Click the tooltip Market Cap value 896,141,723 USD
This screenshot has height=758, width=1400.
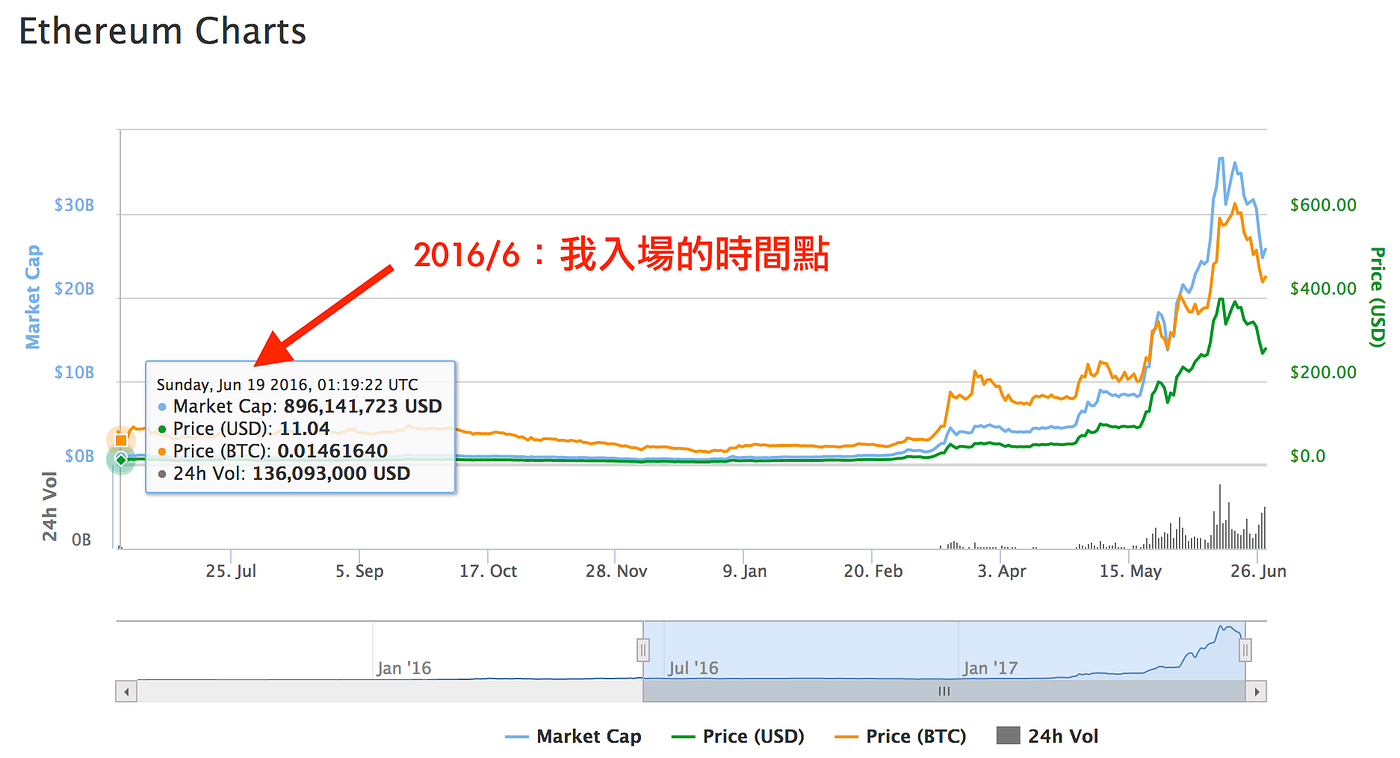(x=363, y=407)
